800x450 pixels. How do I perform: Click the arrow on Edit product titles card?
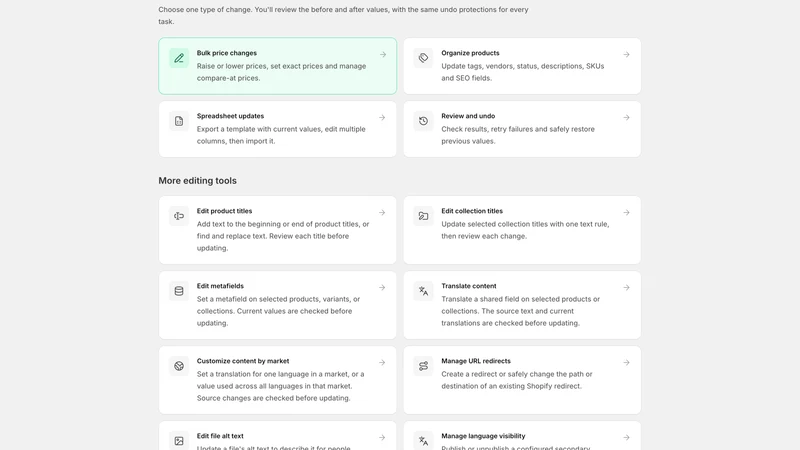coord(382,213)
